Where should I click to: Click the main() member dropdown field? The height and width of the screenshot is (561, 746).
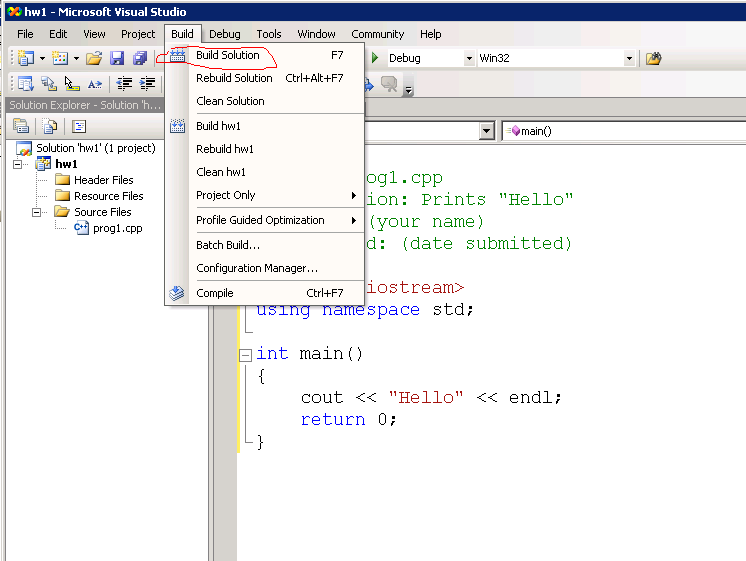[x=623, y=131]
